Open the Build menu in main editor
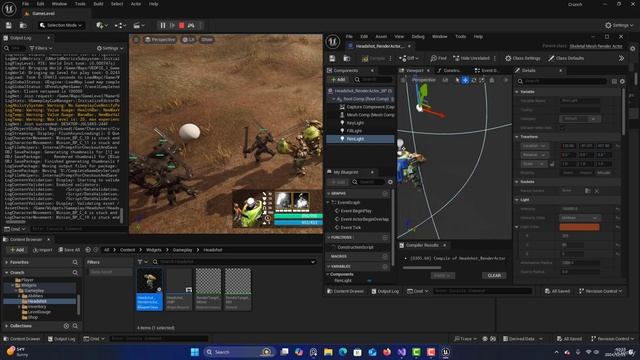 point(98,4)
